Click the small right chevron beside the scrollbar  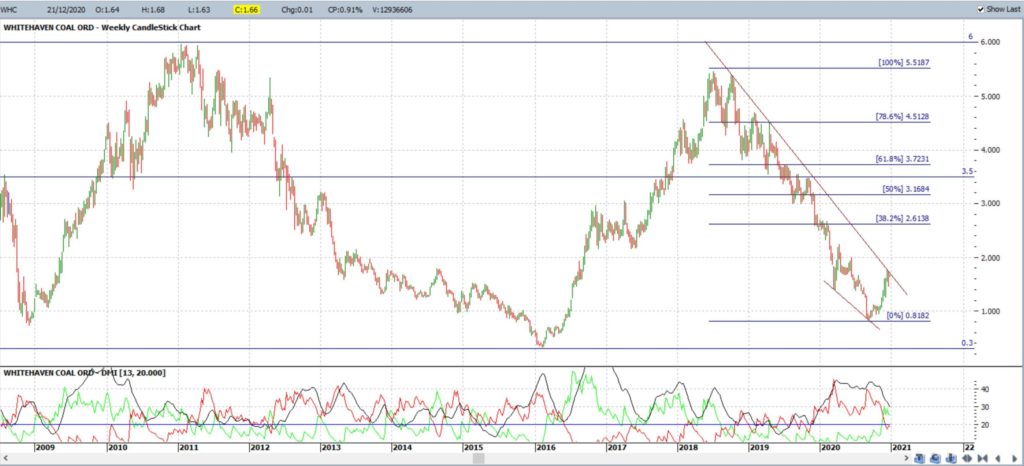(x=906, y=458)
